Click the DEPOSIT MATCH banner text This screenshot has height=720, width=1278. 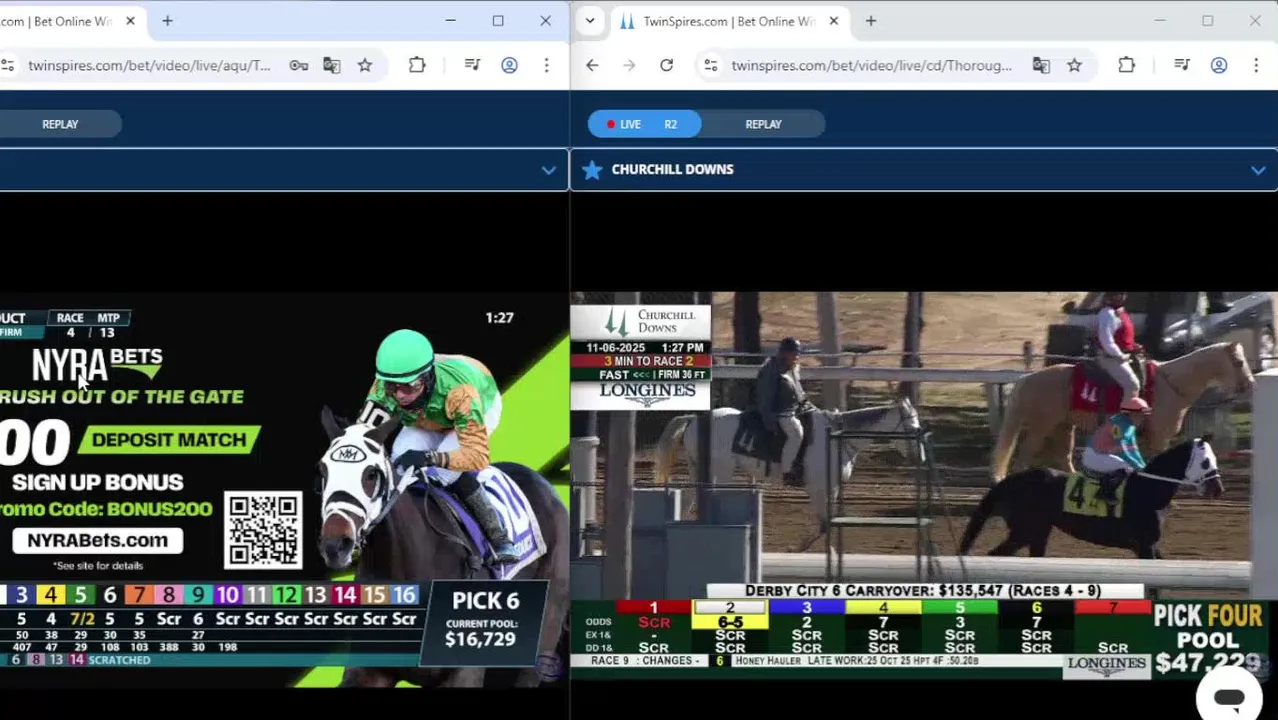click(168, 439)
